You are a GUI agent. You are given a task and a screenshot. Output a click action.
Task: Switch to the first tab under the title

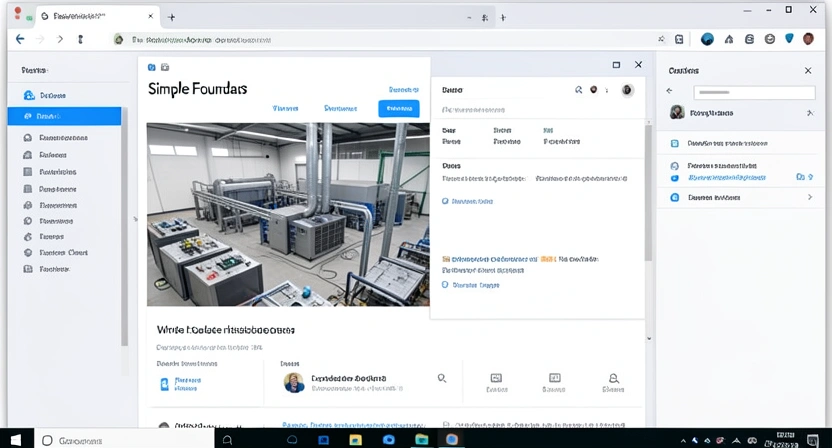(x=285, y=108)
